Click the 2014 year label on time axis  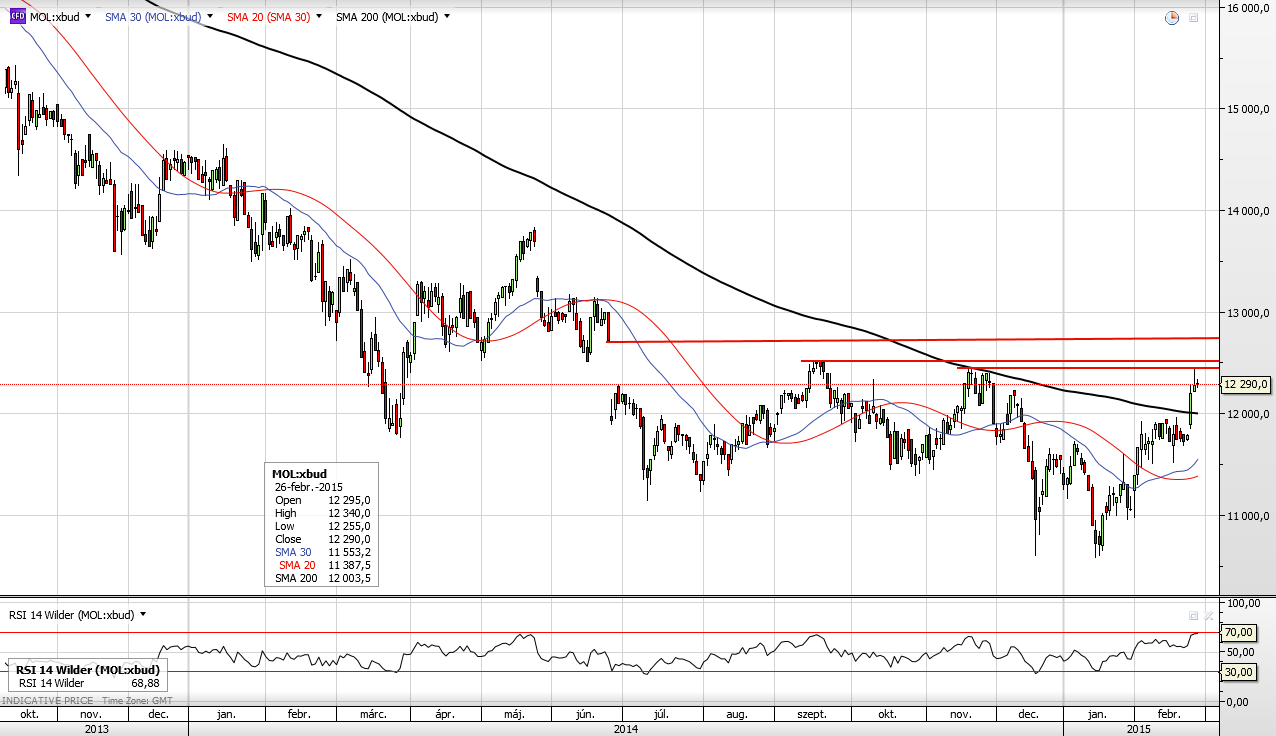click(626, 729)
